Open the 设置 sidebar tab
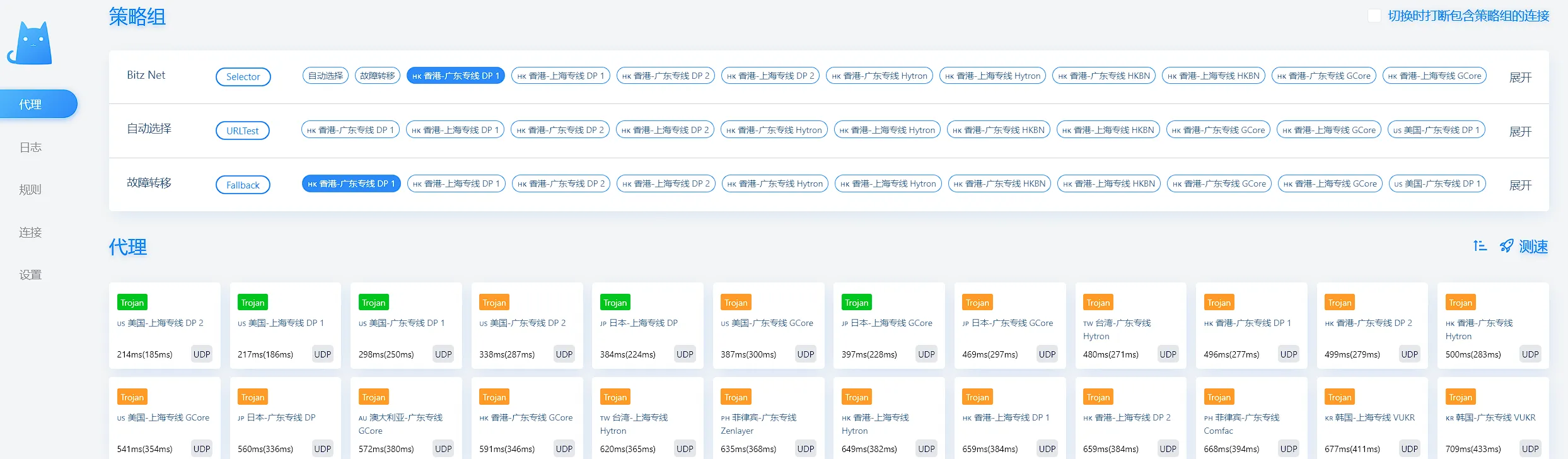The image size is (1568, 459). pyautogui.click(x=30, y=274)
